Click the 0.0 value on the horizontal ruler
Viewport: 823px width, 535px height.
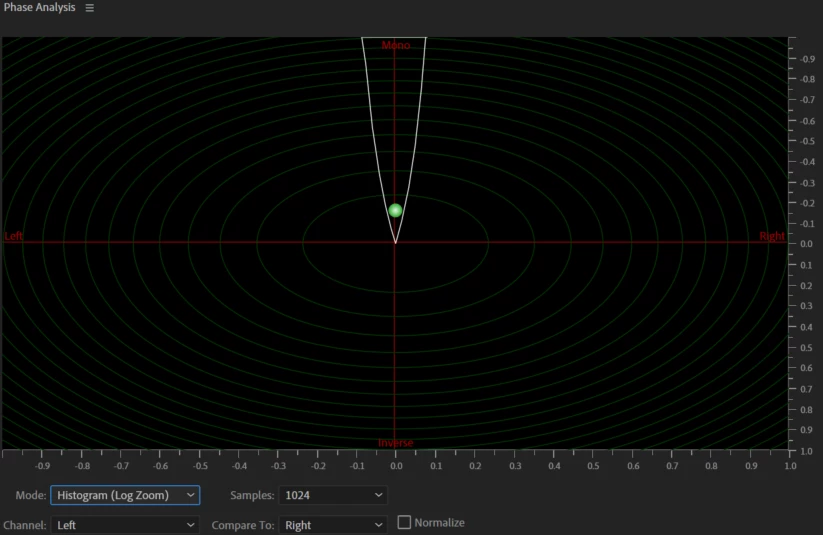click(396, 466)
